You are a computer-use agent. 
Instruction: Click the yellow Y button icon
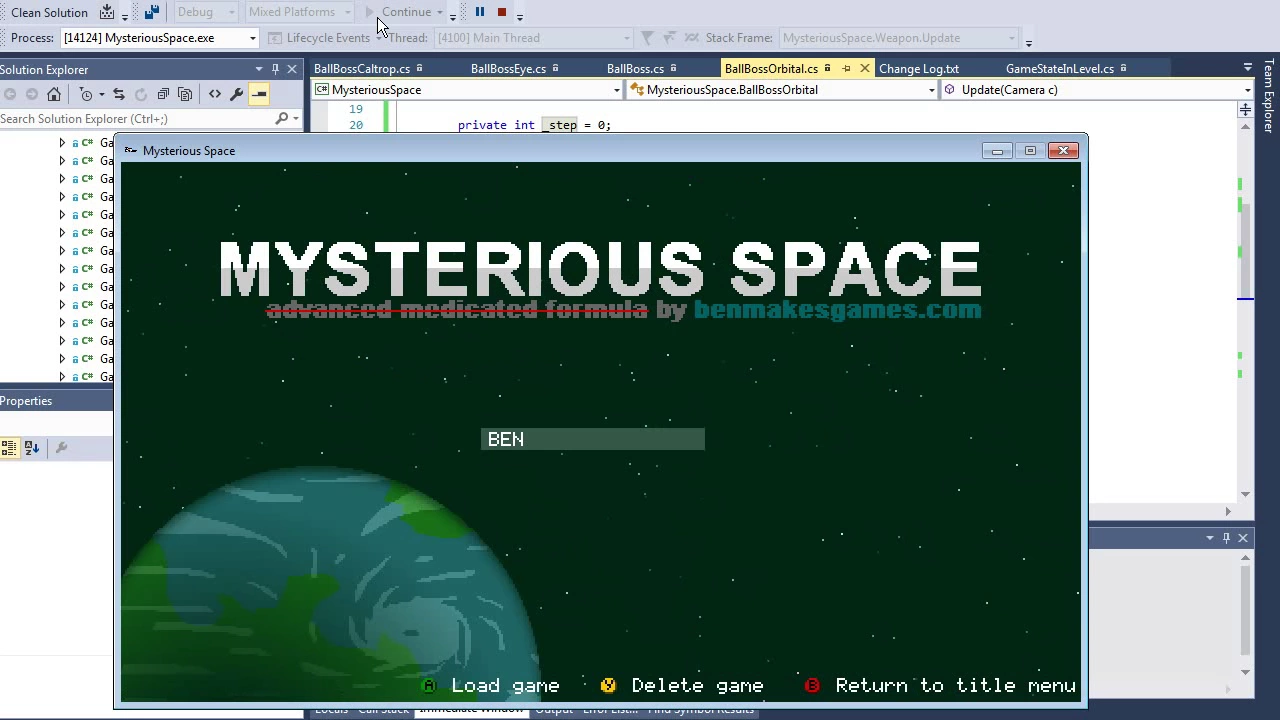coord(608,686)
